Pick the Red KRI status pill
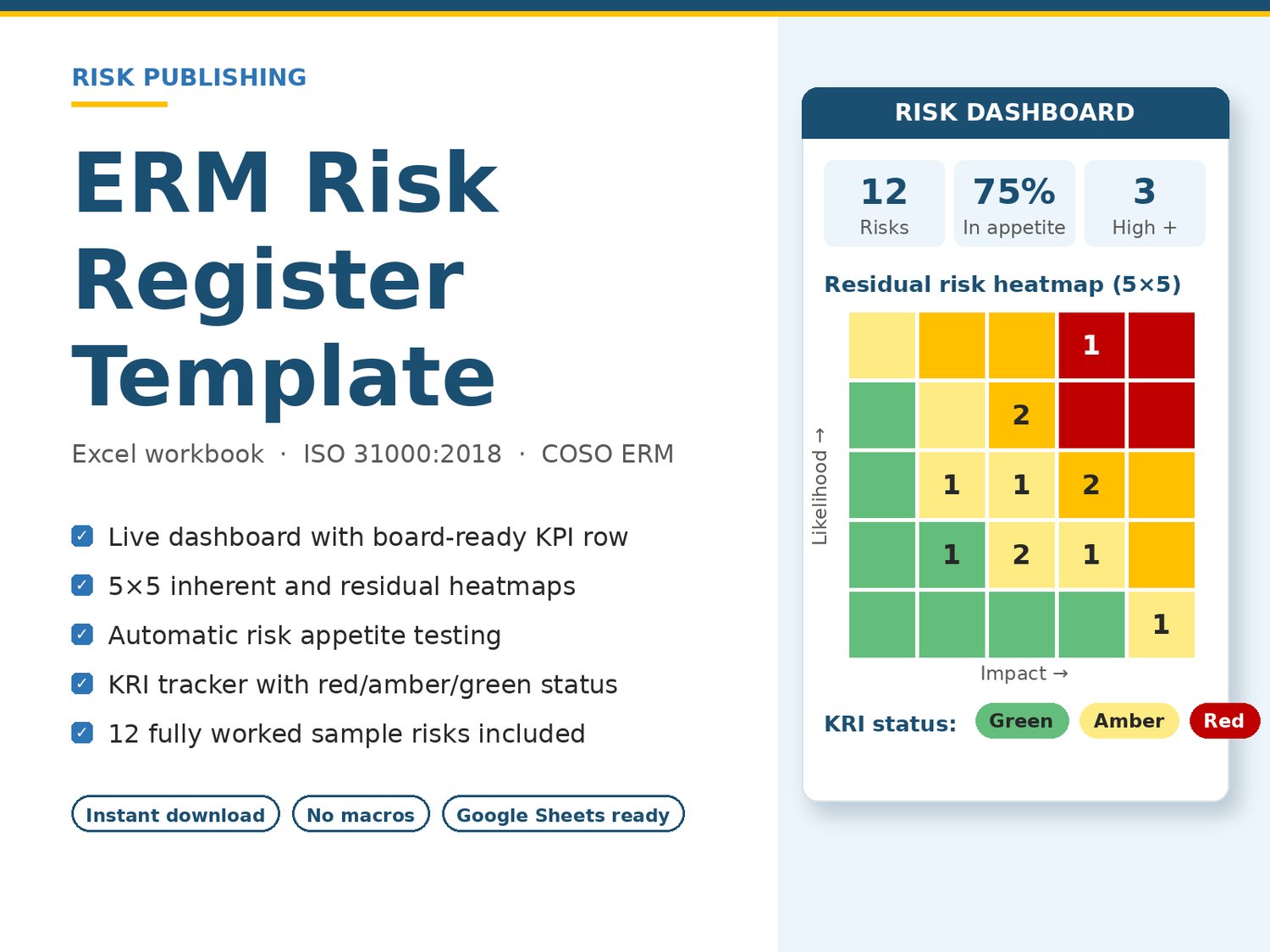This screenshot has width=1270, height=952. tap(1224, 721)
